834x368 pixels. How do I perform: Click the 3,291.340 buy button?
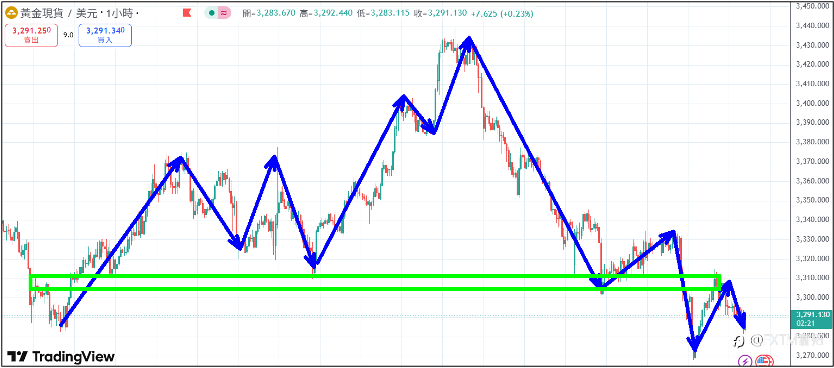click(105, 35)
